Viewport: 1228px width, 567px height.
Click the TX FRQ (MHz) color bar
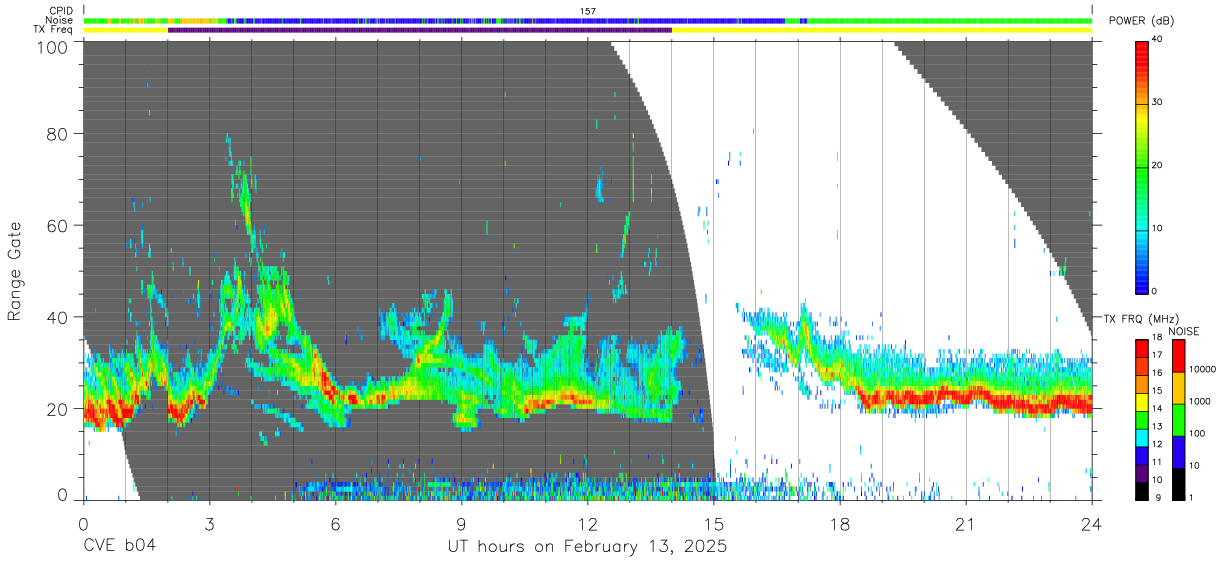[x=1143, y=420]
